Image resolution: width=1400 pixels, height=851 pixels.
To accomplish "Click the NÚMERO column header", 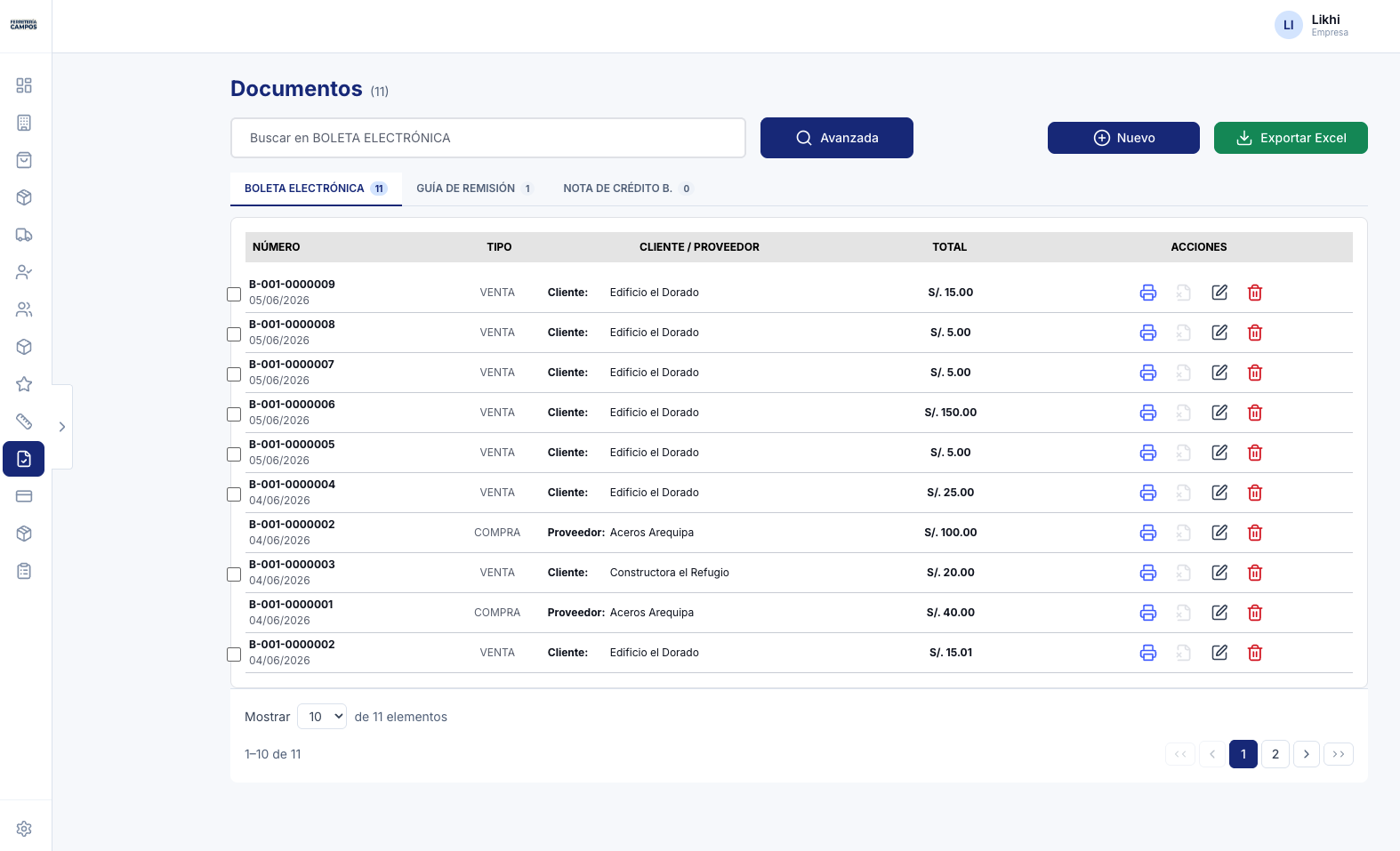I will click(x=277, y=247).
